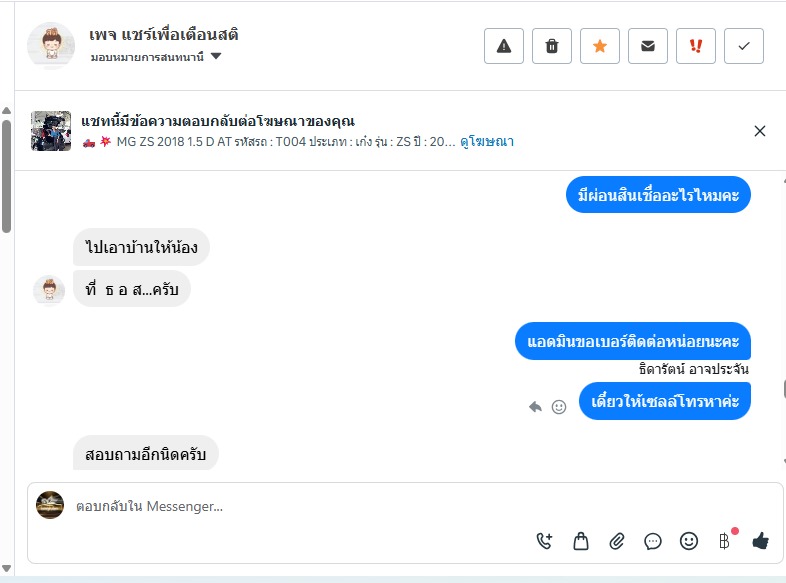Open the emoji picker in reply box
Screen dimensions: 786x583
tap(689, 541)
